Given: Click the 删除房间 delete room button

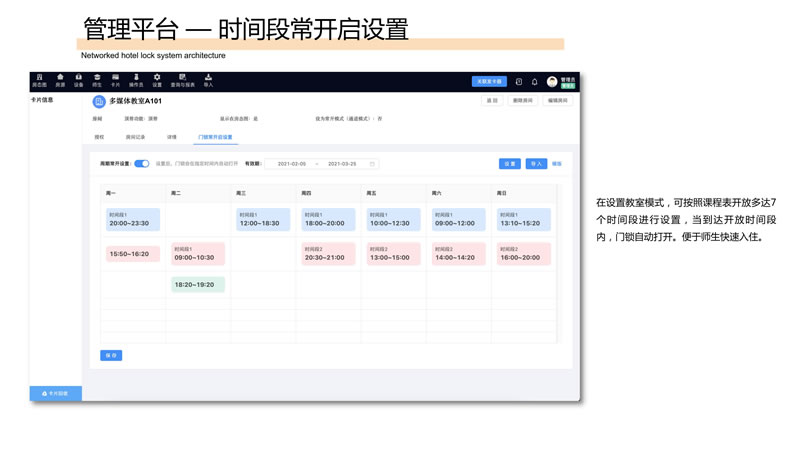Looking at the screenshot, I should coord(522,101).
